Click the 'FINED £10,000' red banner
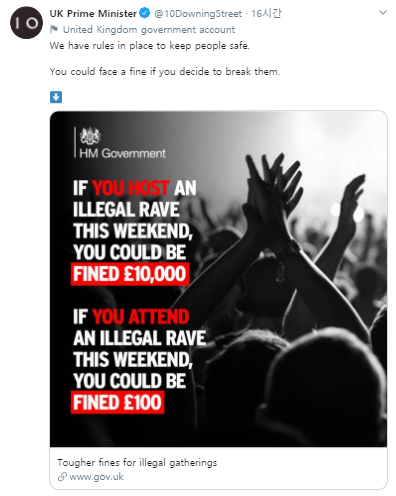 point(130,274)
